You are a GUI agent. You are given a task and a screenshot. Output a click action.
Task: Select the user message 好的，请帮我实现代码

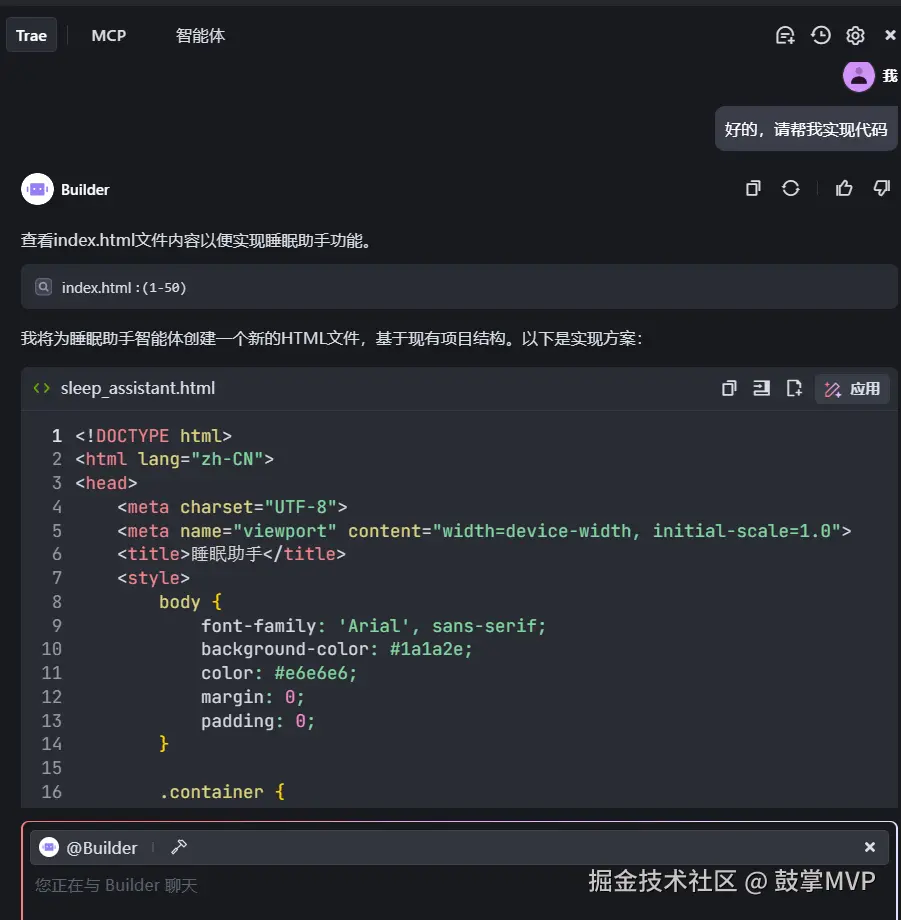[806, 129]
